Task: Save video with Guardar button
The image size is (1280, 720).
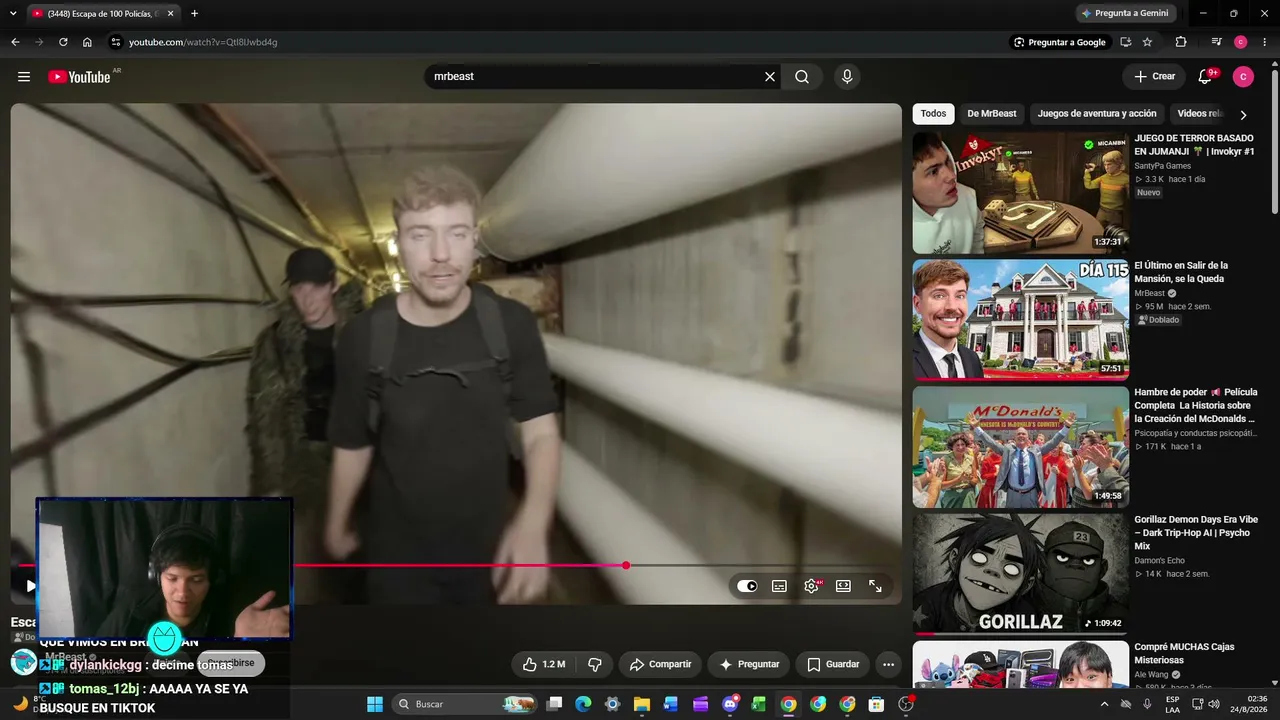Action: pos(833,664)
